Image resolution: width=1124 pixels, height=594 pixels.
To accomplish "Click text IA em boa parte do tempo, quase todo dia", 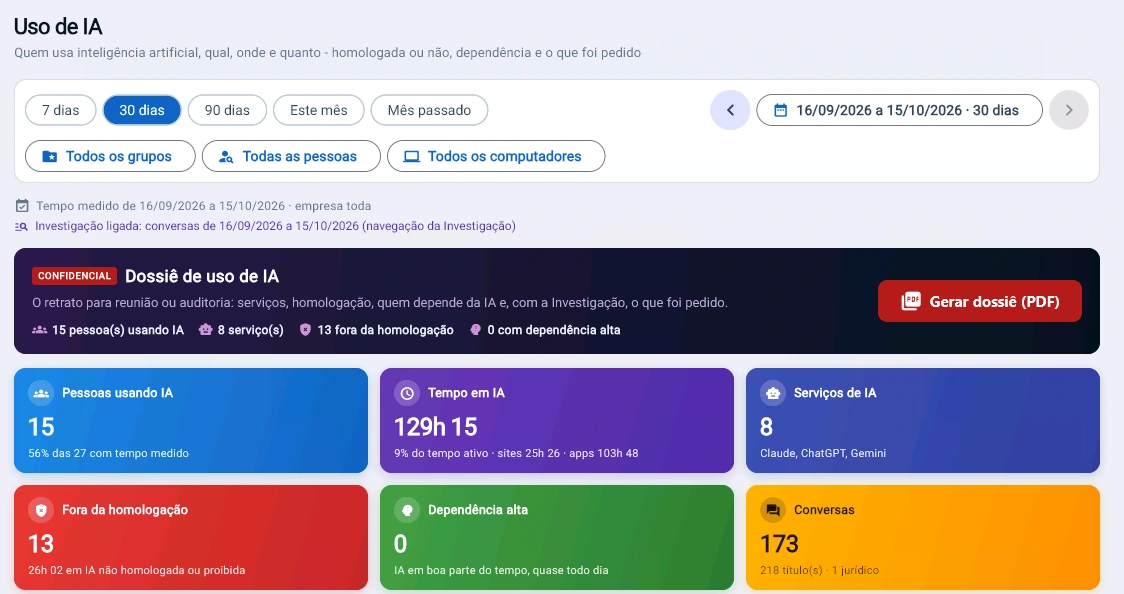I will click(x=501, y=570).
